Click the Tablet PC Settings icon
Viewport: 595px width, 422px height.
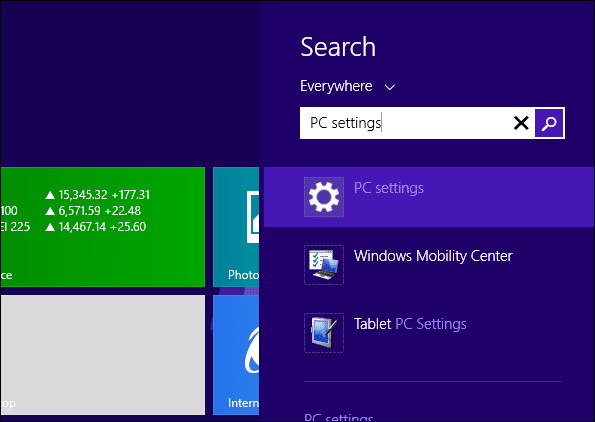(324, 333)
